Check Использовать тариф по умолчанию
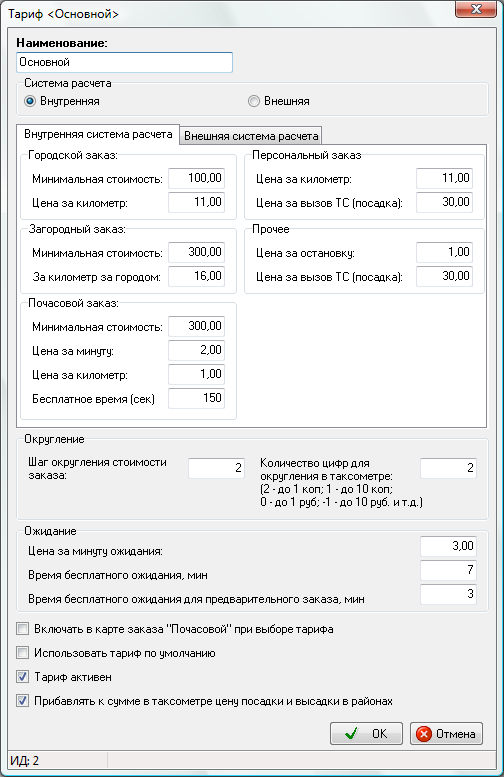Viewport: 504px width, 777px height. point(23,653)
